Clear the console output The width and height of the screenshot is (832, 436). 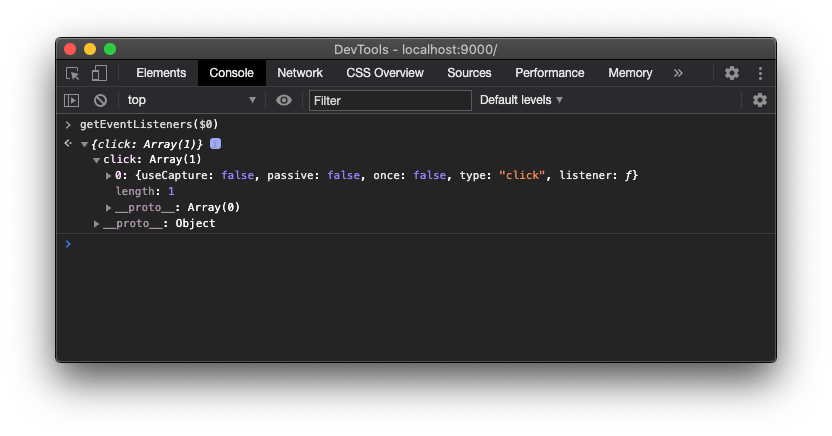click(x=100, y=100)
